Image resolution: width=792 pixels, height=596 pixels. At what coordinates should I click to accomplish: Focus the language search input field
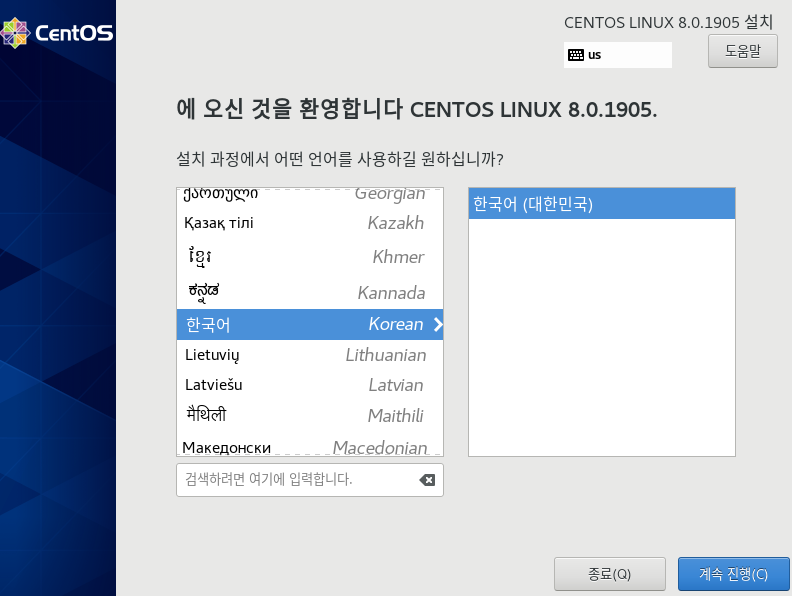(310, 480)
